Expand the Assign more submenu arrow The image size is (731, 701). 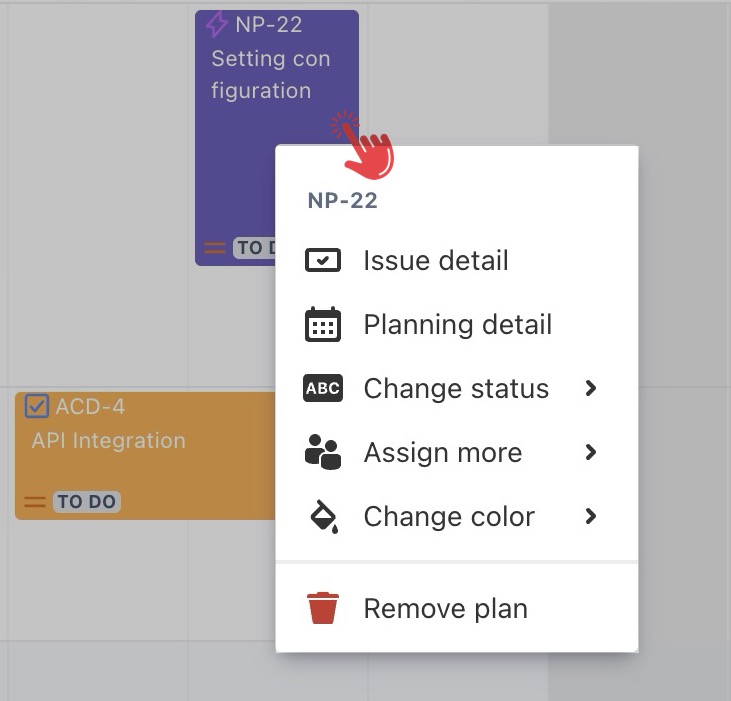click(x=591, y=452)
